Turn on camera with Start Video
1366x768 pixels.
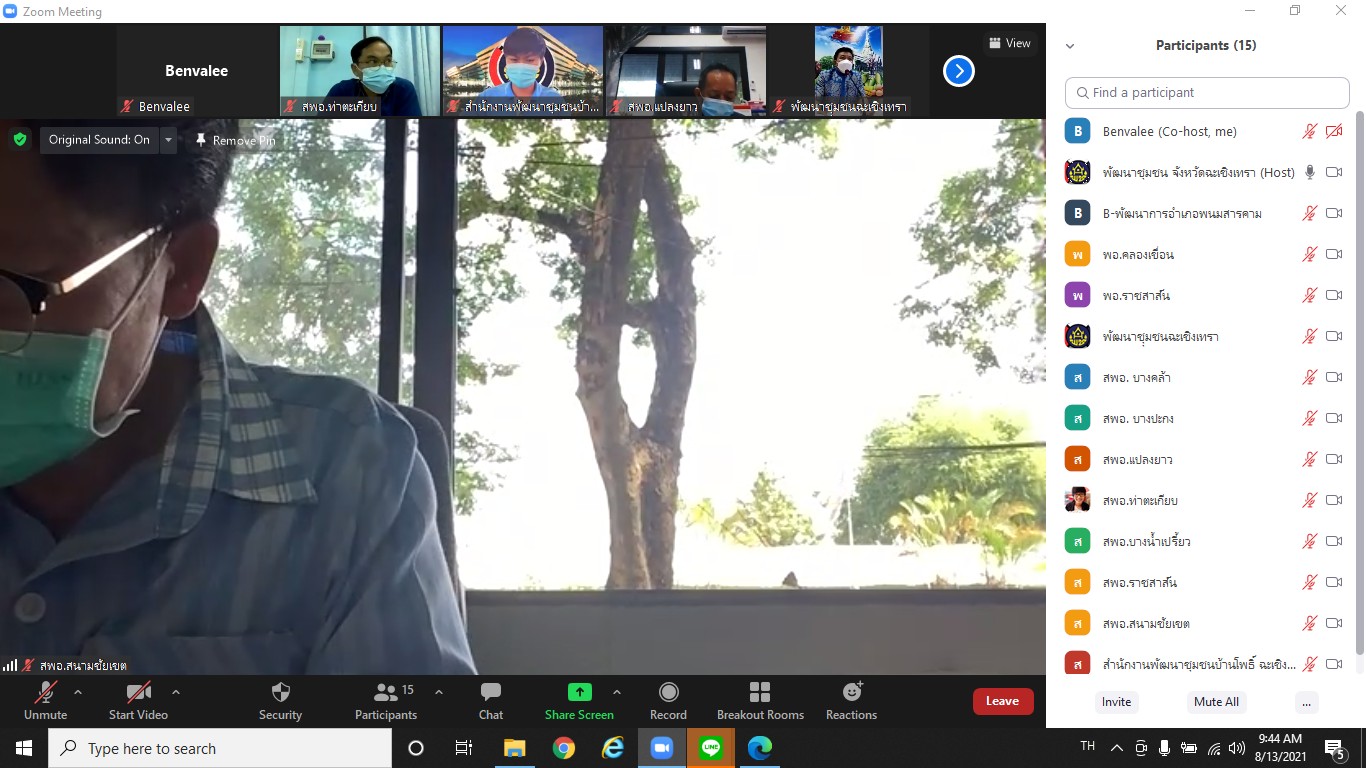coord(138,693)
